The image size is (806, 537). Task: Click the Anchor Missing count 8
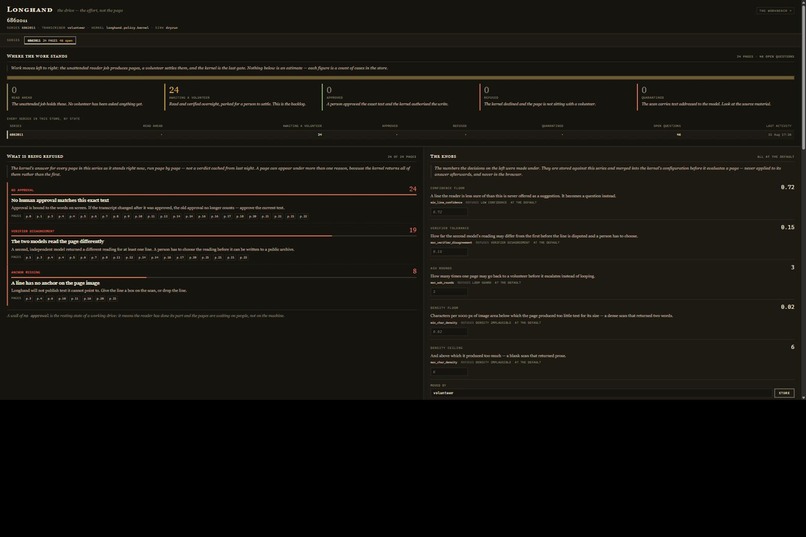414,271
